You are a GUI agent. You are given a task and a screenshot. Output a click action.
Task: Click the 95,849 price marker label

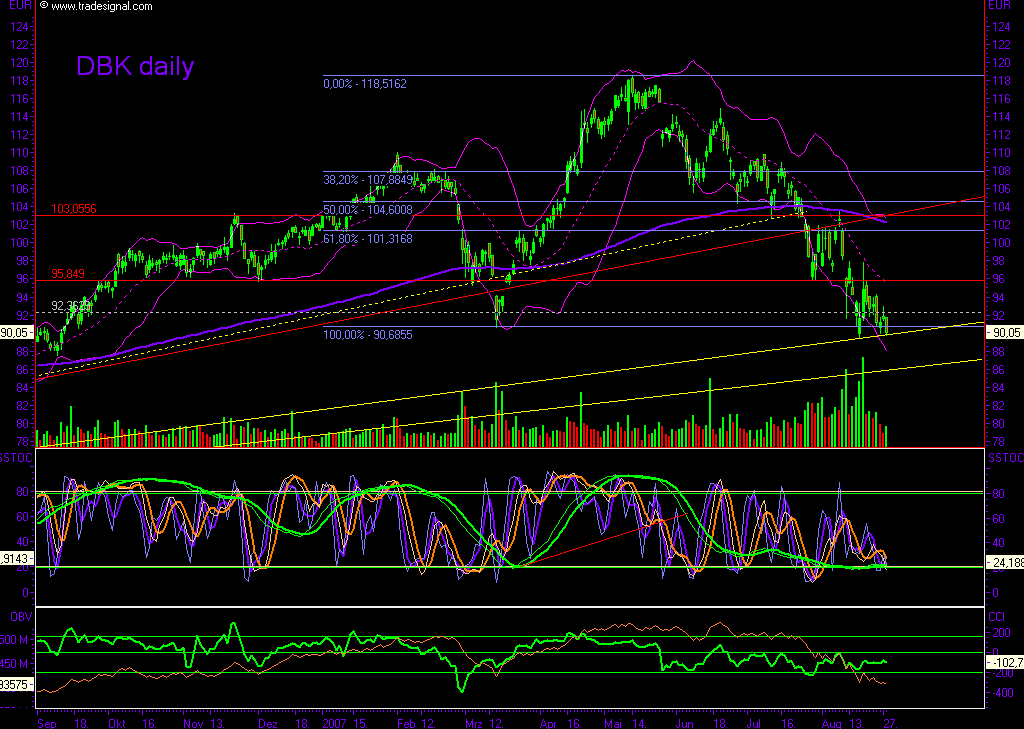click(68, 273)
